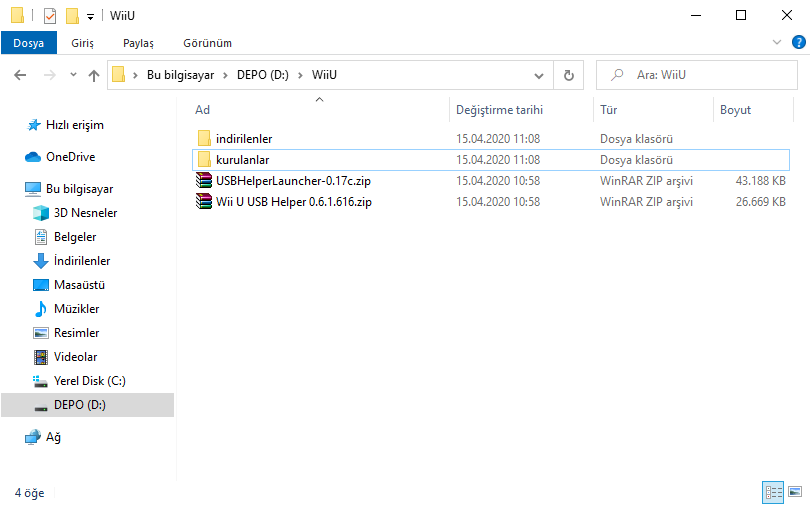
Task: Expand the ribbon with the chevron
Action: click(778, 43)
